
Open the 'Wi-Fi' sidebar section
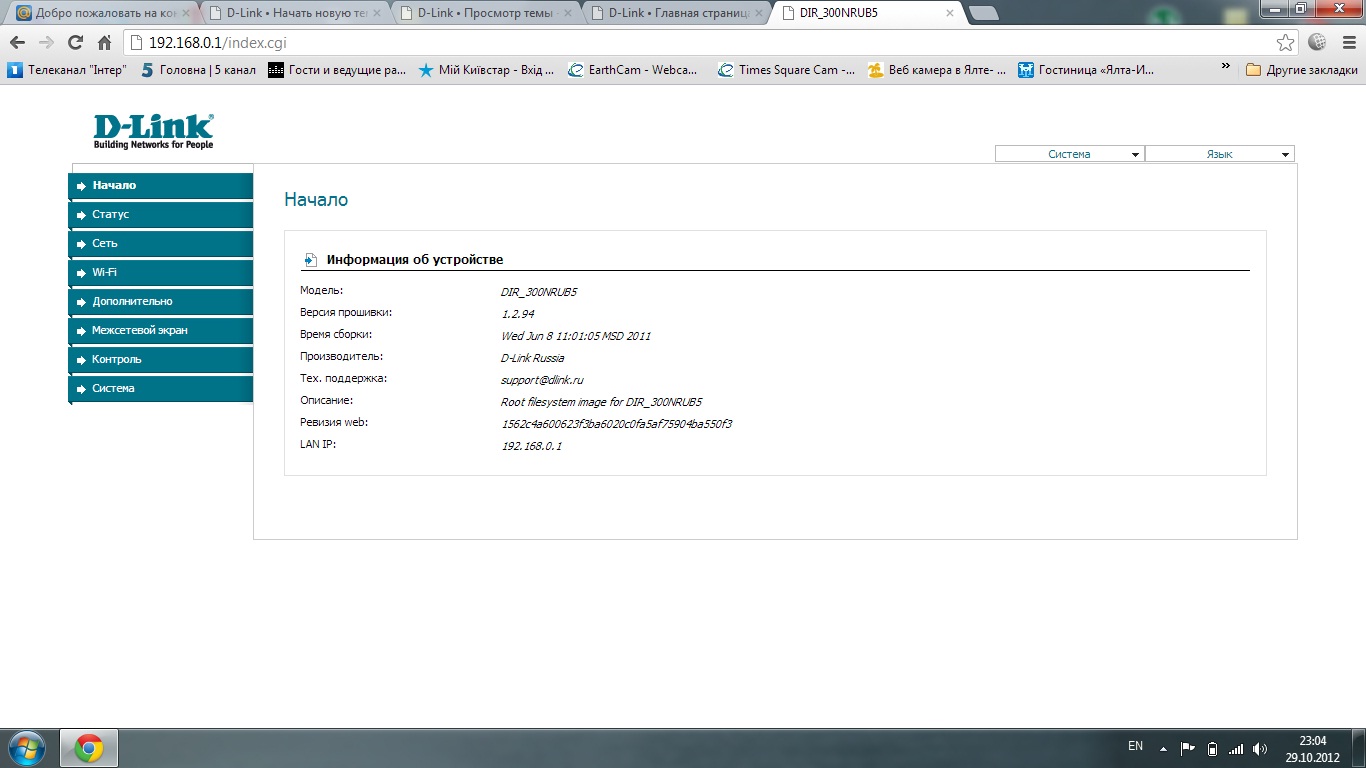point(161,273)
